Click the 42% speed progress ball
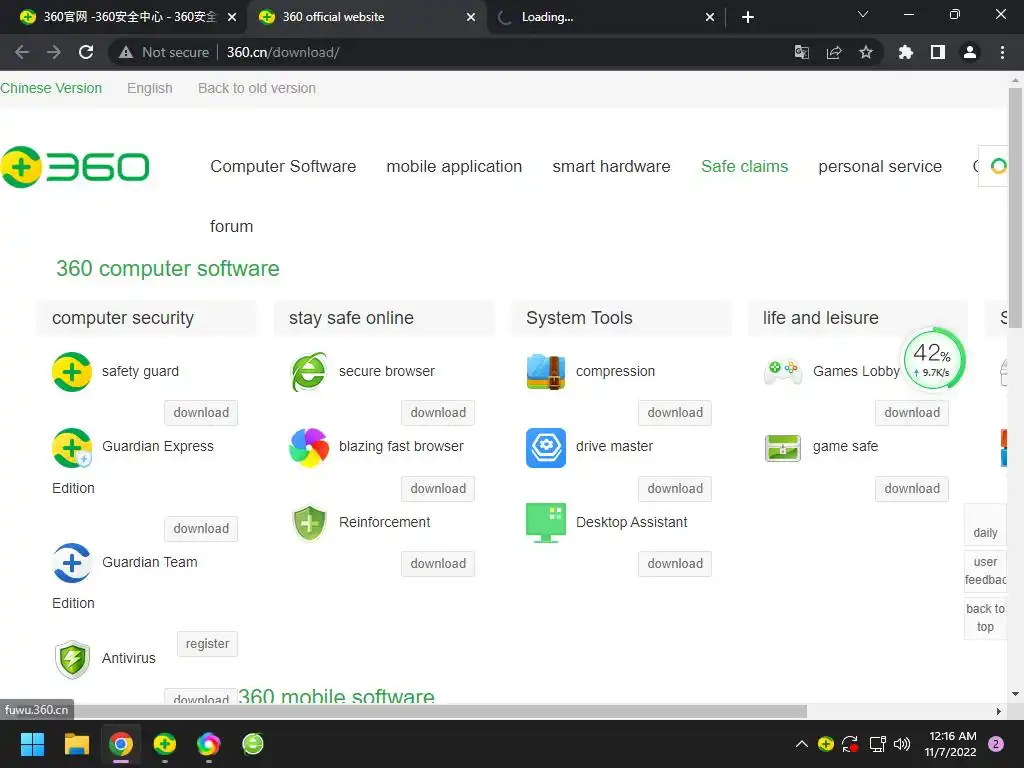The image size is (1024, 768). point(933,359)
